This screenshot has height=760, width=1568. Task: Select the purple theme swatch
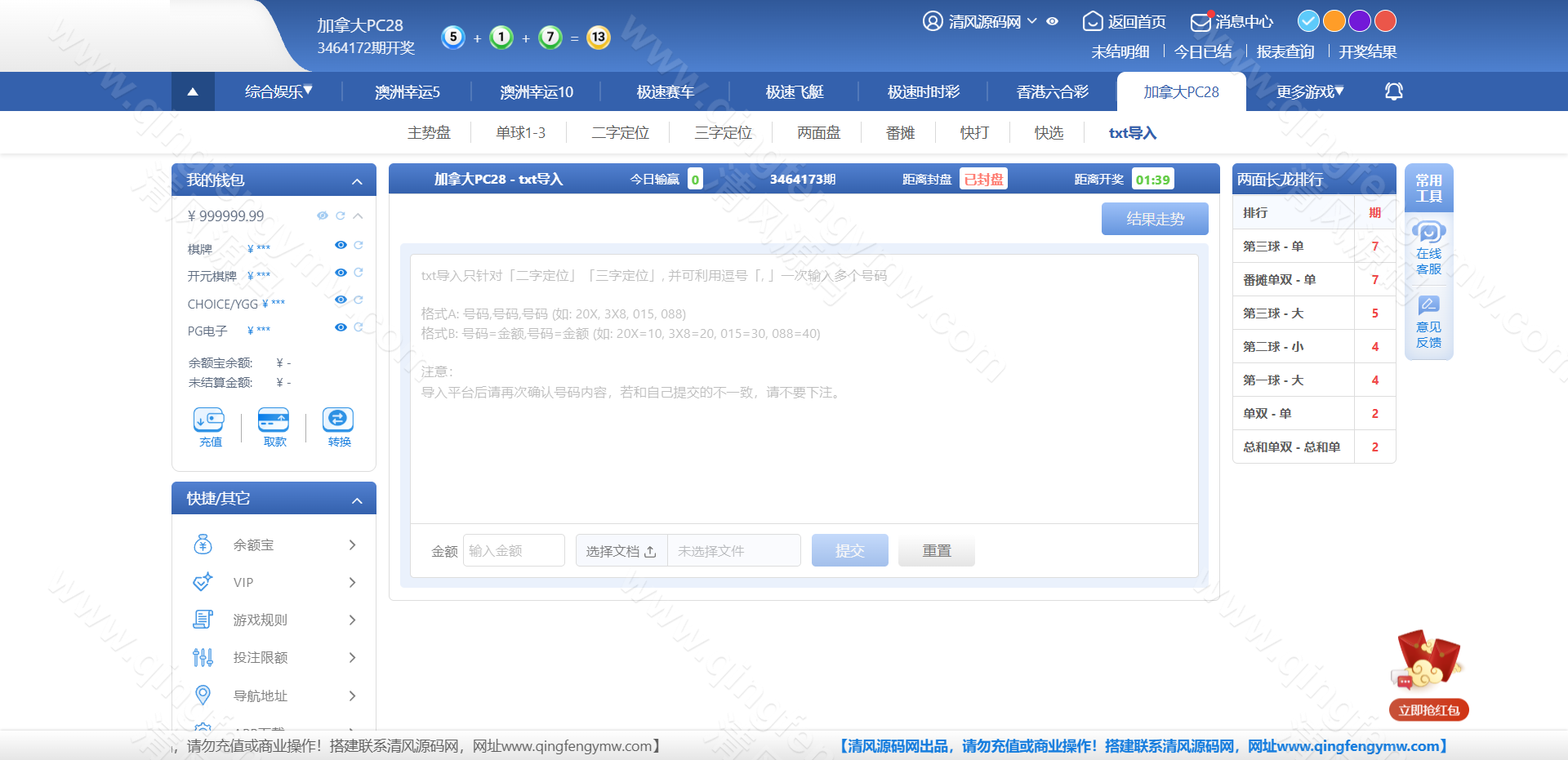click(1360, 20)
